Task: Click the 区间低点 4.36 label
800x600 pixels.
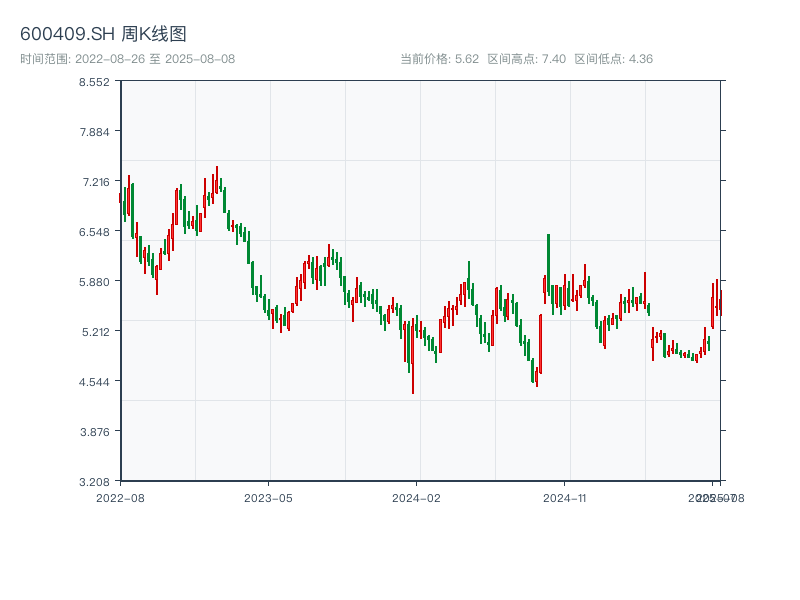Action: click(613, 59)
